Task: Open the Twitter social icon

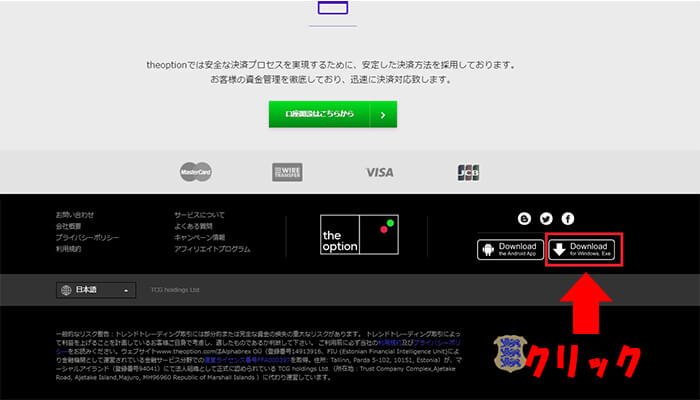Action: pyautogui.click(x=546, y=219)
